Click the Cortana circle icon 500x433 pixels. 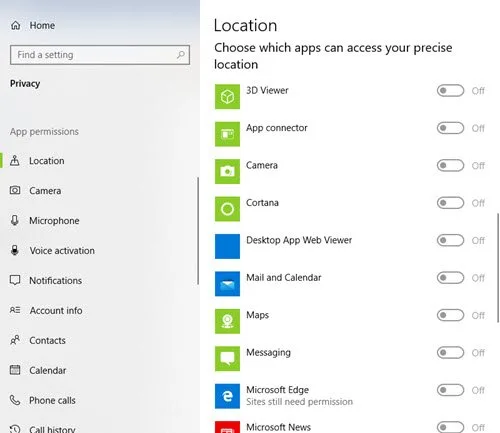coord(227,209)
